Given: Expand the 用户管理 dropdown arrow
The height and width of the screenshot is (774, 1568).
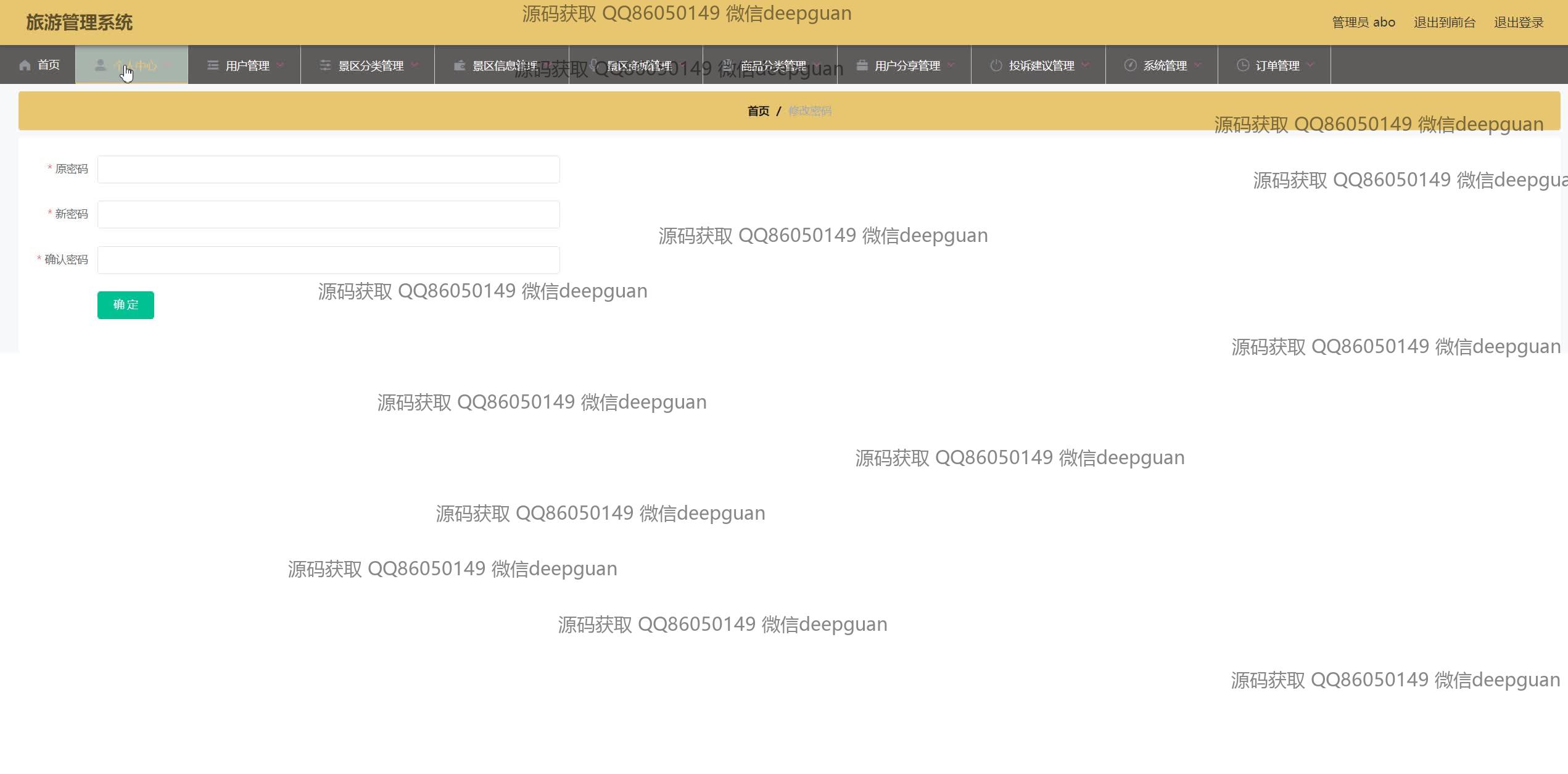Looking at the screenshot, I should (281, 65).
